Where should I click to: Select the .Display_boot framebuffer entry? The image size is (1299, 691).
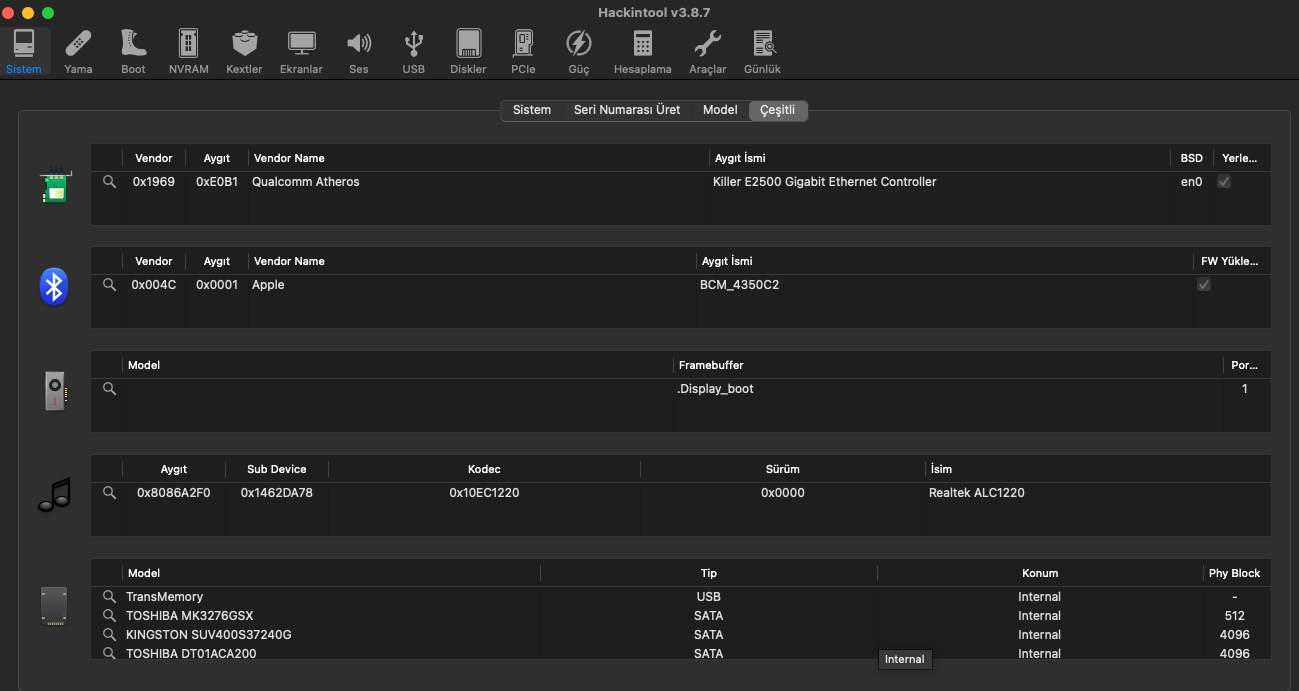click(716, 389)
